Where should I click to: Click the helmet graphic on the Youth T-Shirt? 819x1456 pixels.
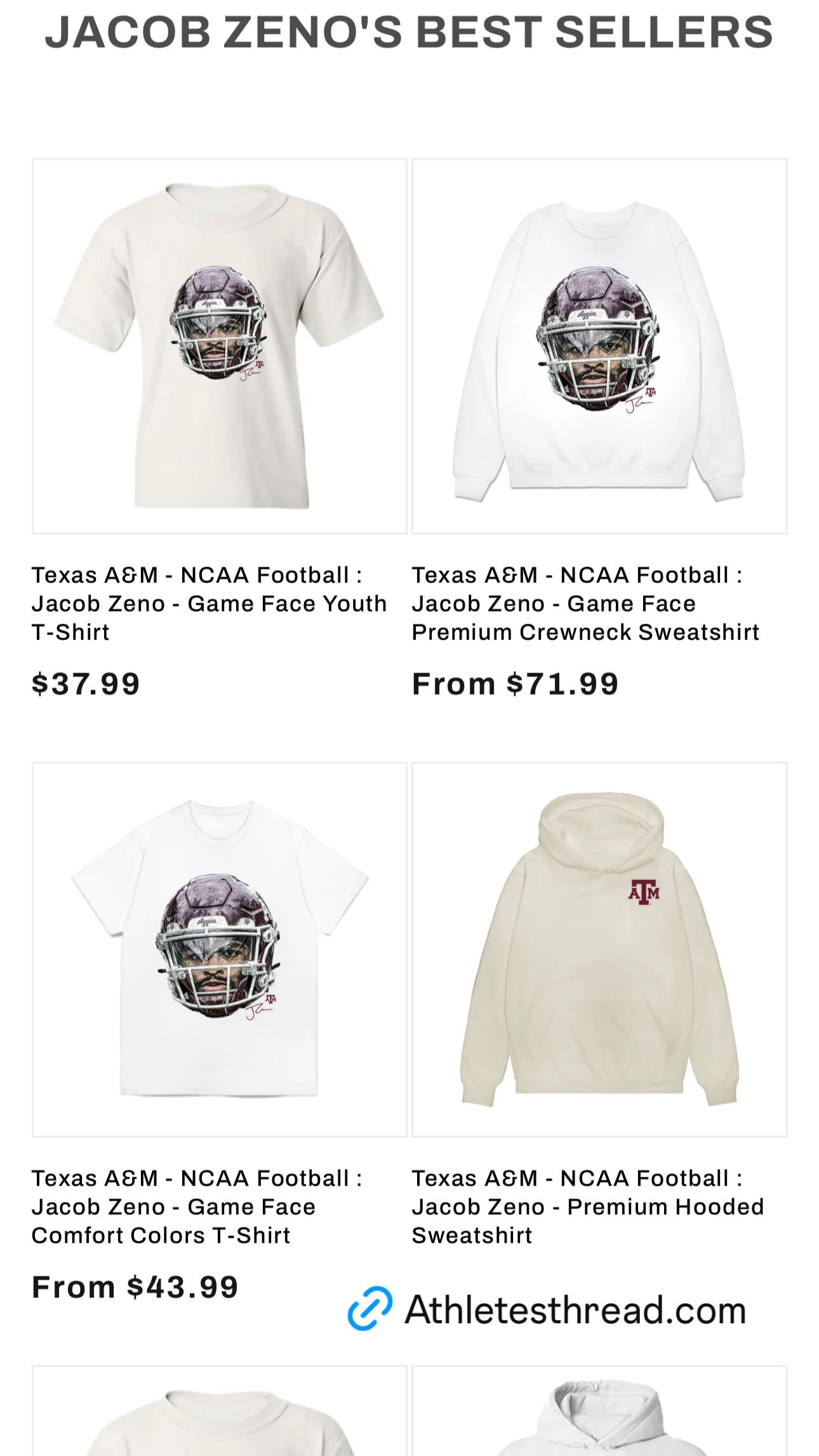pos(217,322)
